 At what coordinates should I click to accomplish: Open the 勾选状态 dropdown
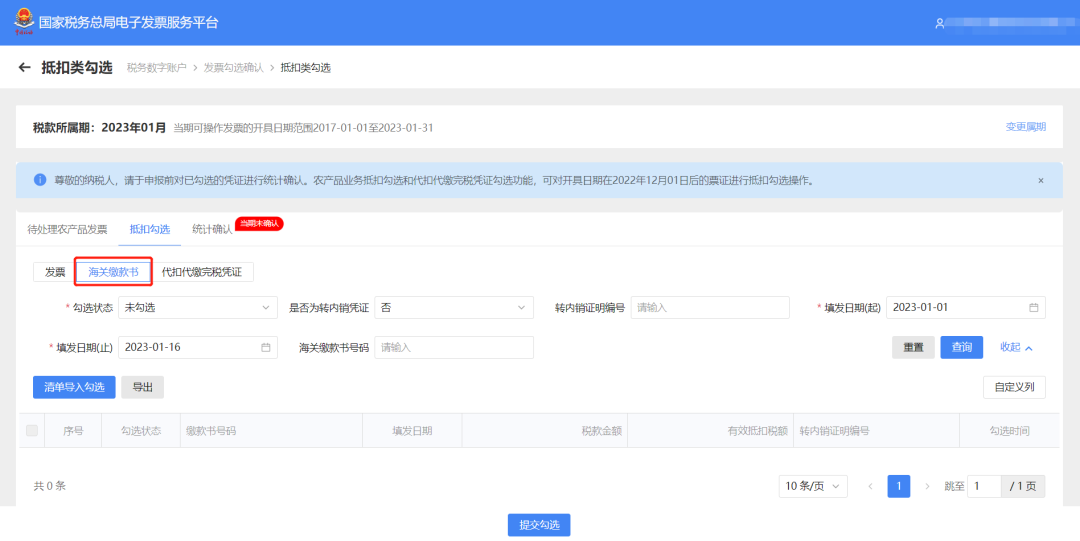click(x=197, y=308)
